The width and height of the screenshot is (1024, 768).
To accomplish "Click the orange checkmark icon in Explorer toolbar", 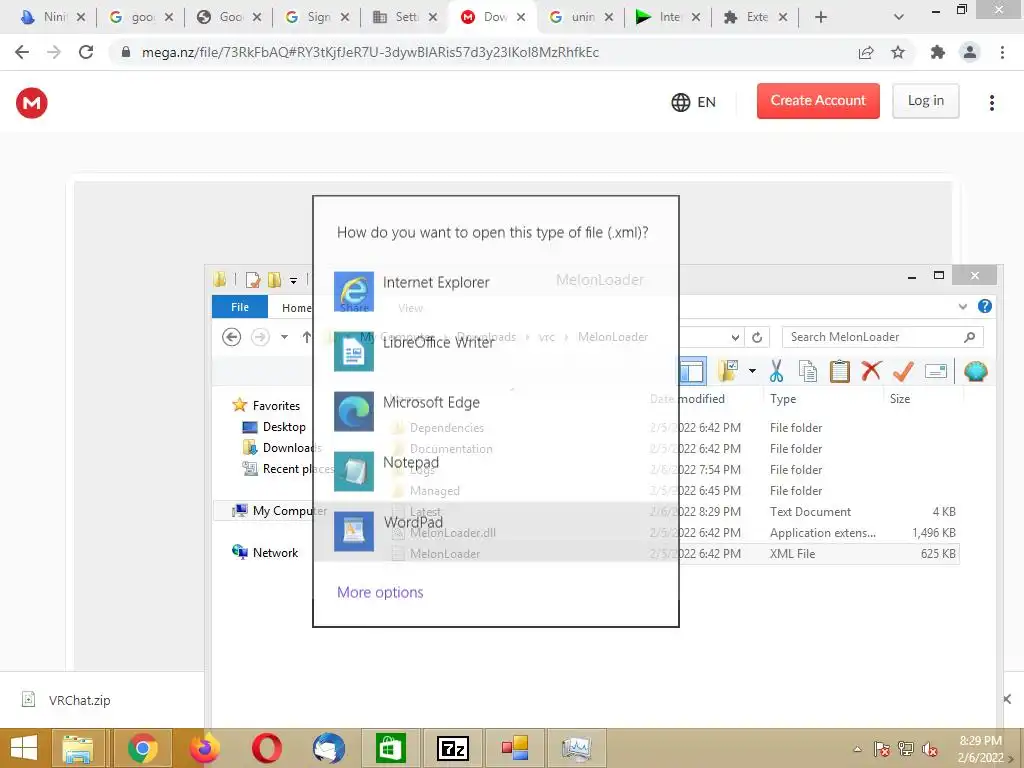I will 903,371.
